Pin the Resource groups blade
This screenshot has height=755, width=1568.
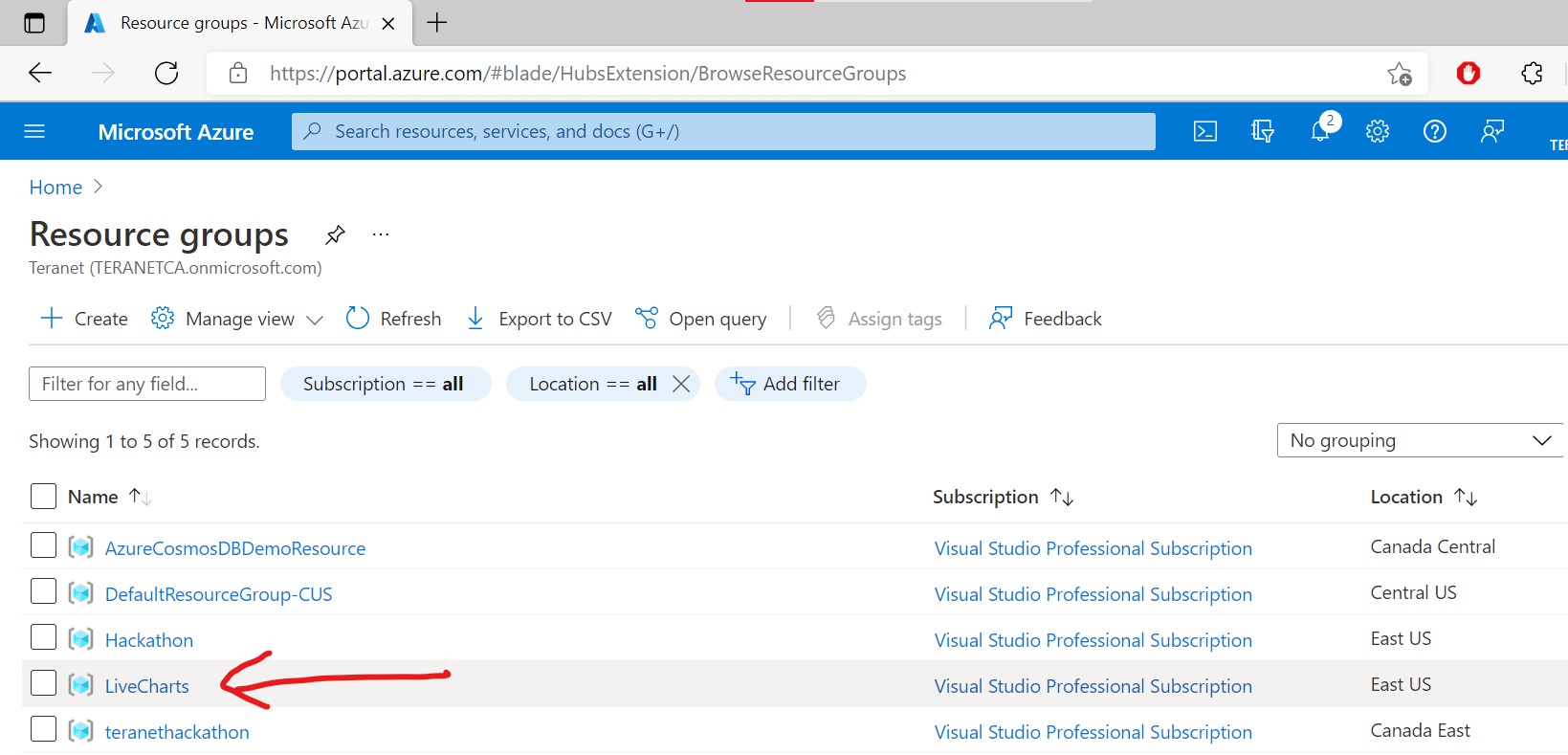[335, 234]
